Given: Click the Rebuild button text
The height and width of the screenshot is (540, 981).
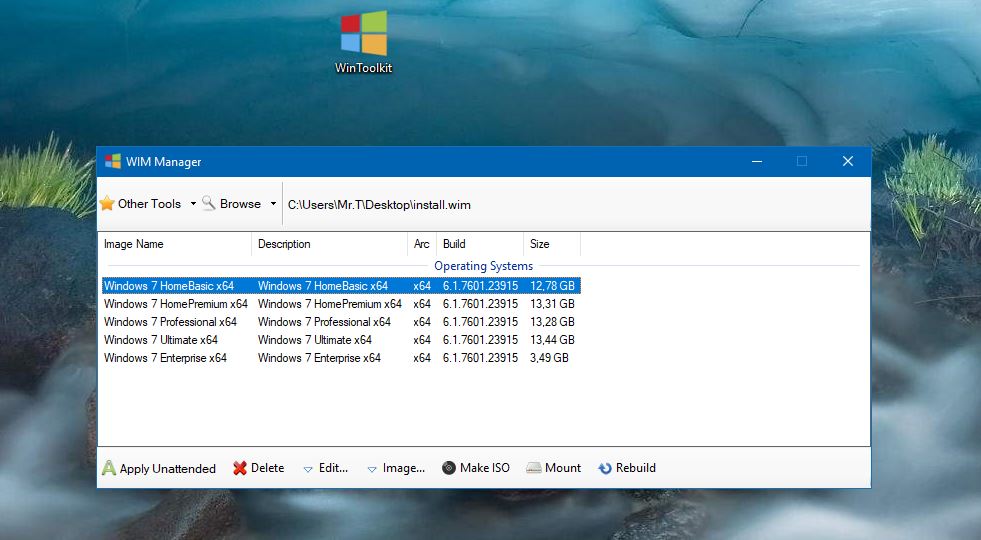Looking at the screenshot, I should pyautogui.click(x=636, y=468).
